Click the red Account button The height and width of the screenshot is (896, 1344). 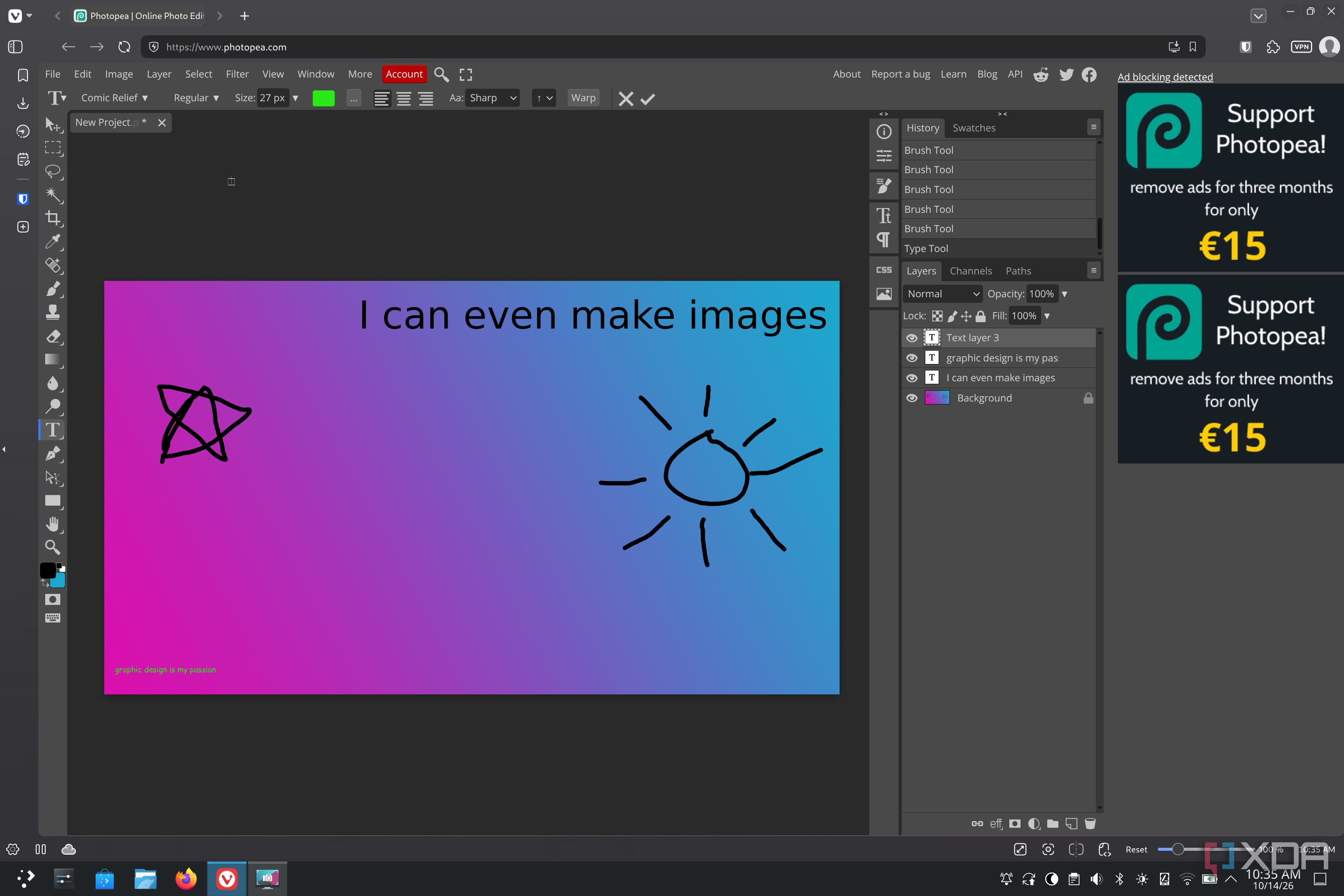coord(404,74)
